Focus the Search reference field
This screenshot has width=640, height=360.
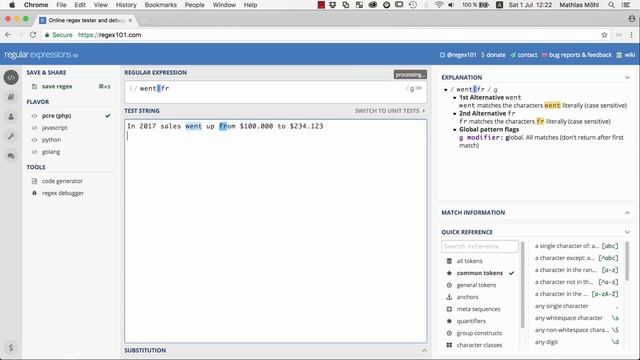tap(480, 247)
